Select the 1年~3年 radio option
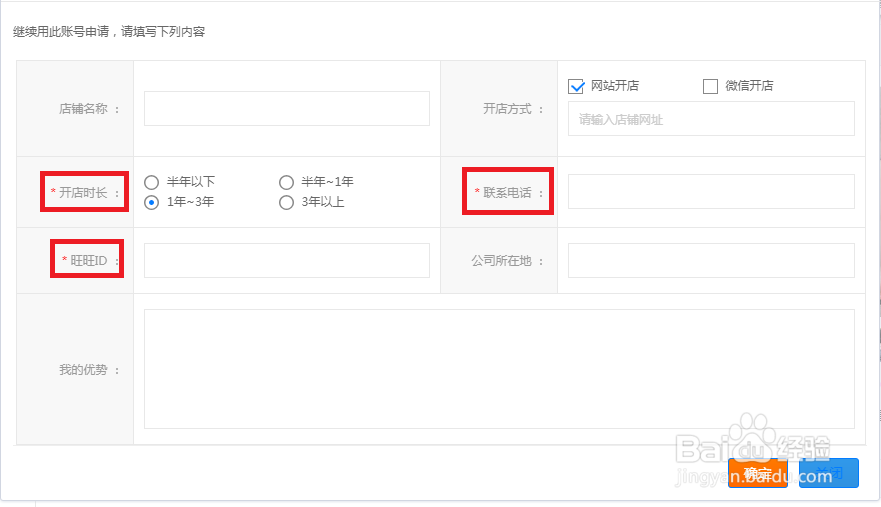 (151, 202)
